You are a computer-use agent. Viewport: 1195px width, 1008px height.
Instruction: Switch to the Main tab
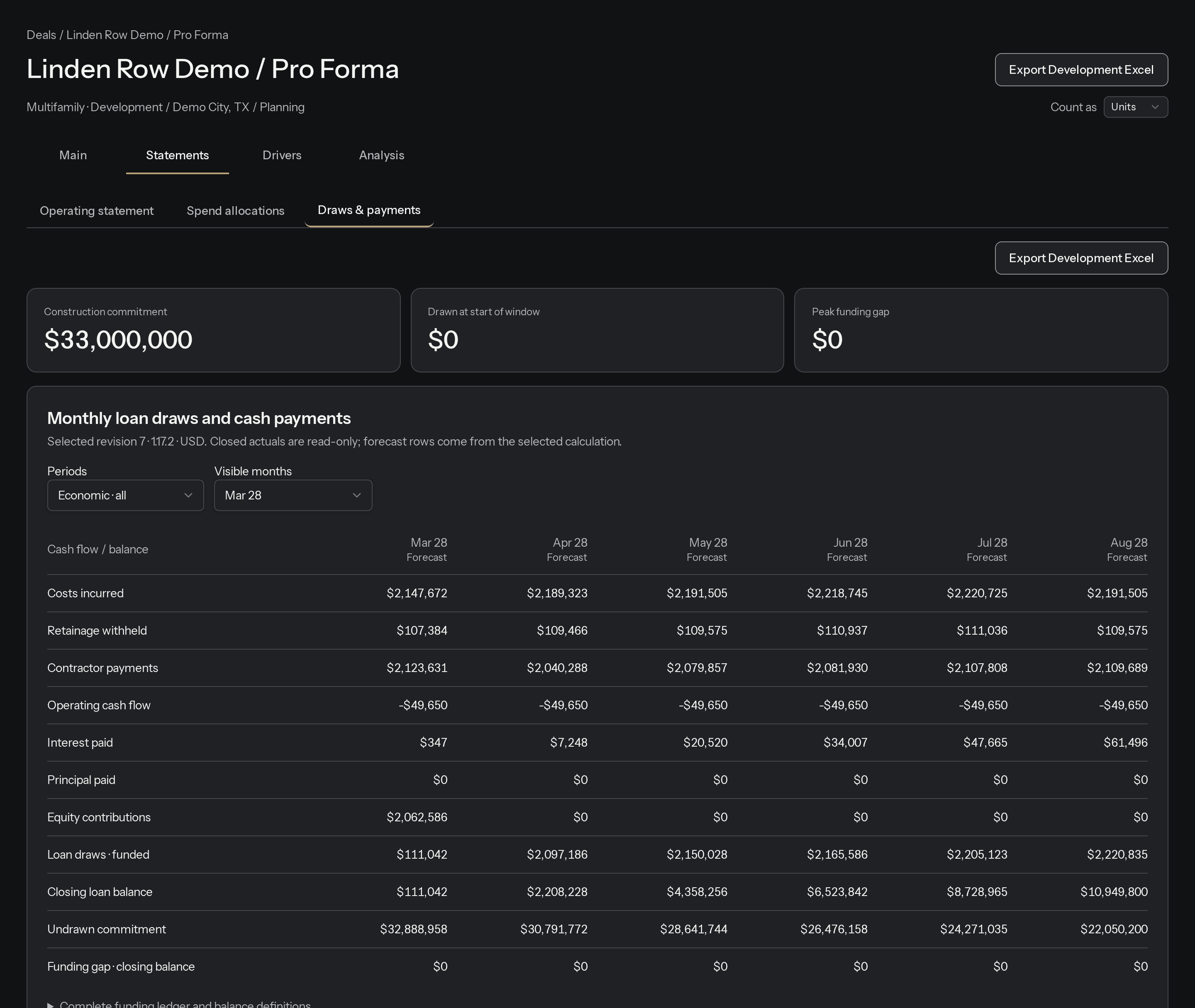tap(73, 156)
